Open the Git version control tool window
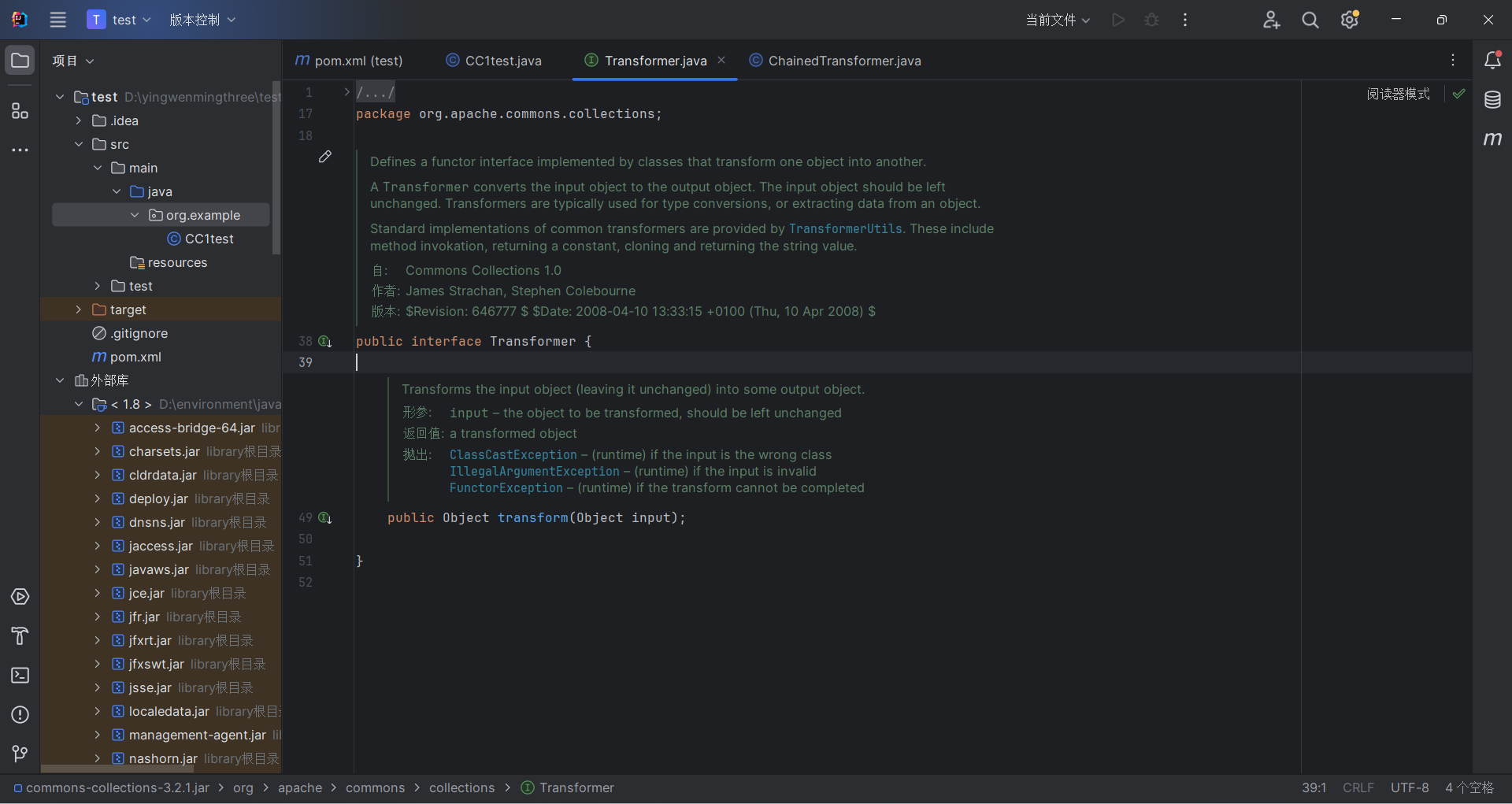This screenshot has width=1512, height=804. coord(20,754)
